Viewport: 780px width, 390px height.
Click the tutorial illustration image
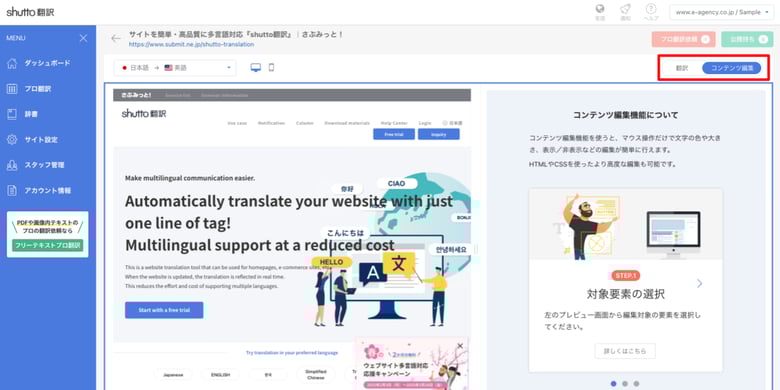626,224
